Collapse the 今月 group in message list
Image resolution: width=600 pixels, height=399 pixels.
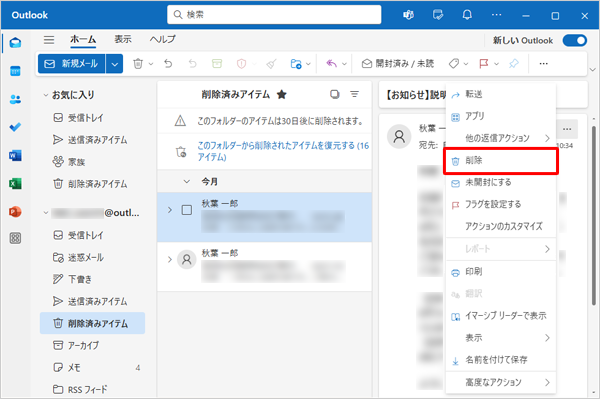click(x=187, y=182)
